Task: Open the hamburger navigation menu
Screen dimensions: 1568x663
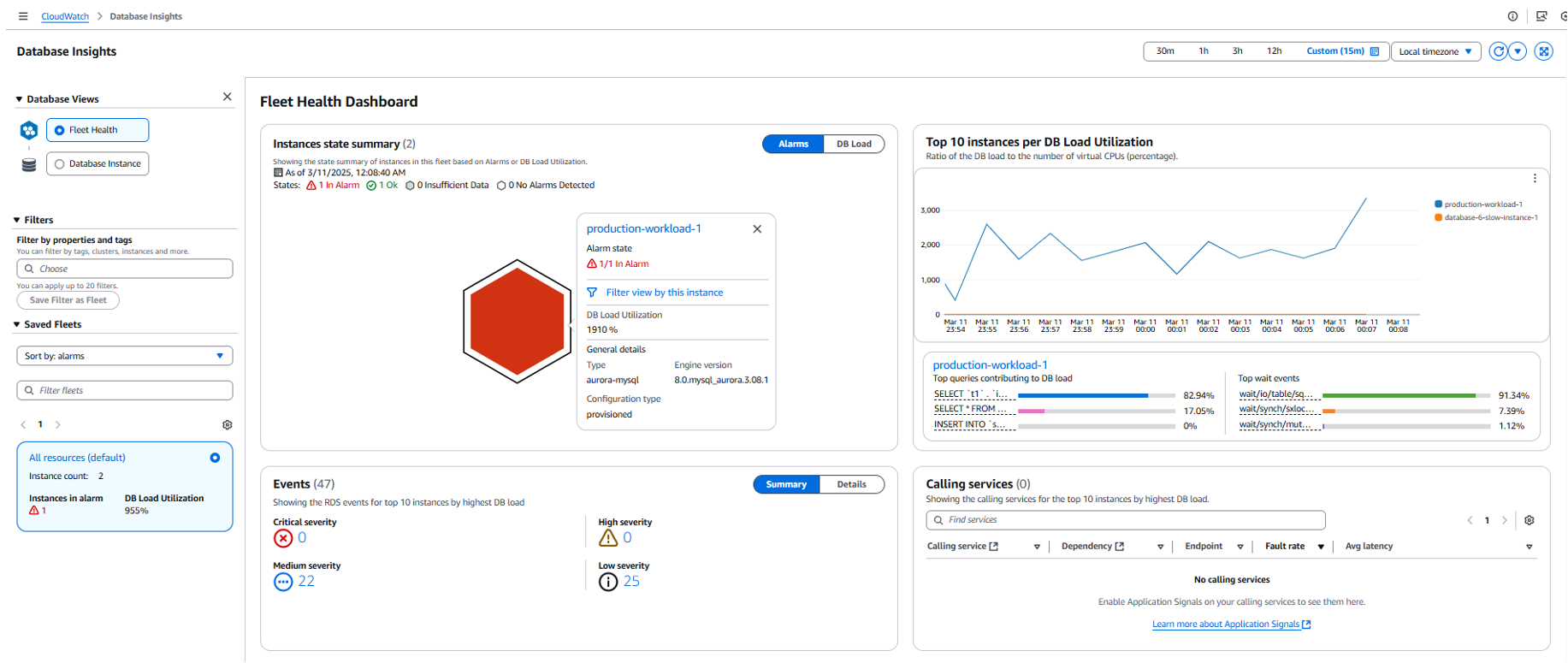Action: coord(23,16)
